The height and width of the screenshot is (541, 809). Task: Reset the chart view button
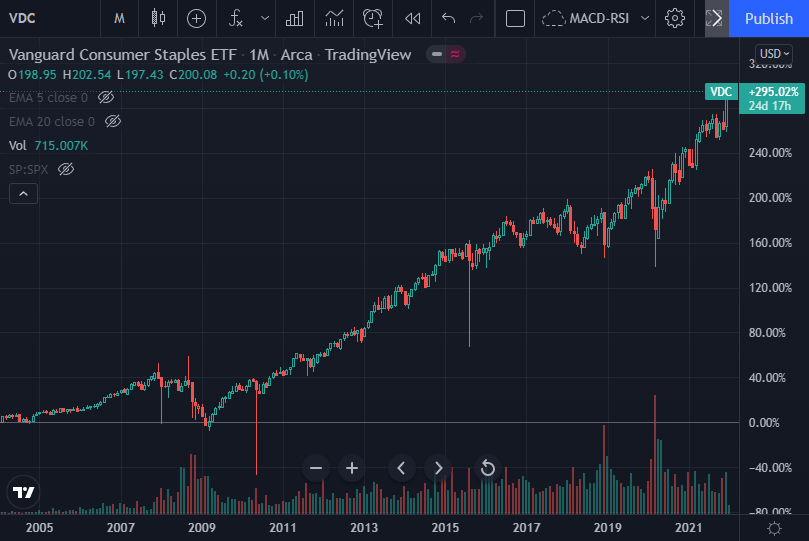(487, 468)
